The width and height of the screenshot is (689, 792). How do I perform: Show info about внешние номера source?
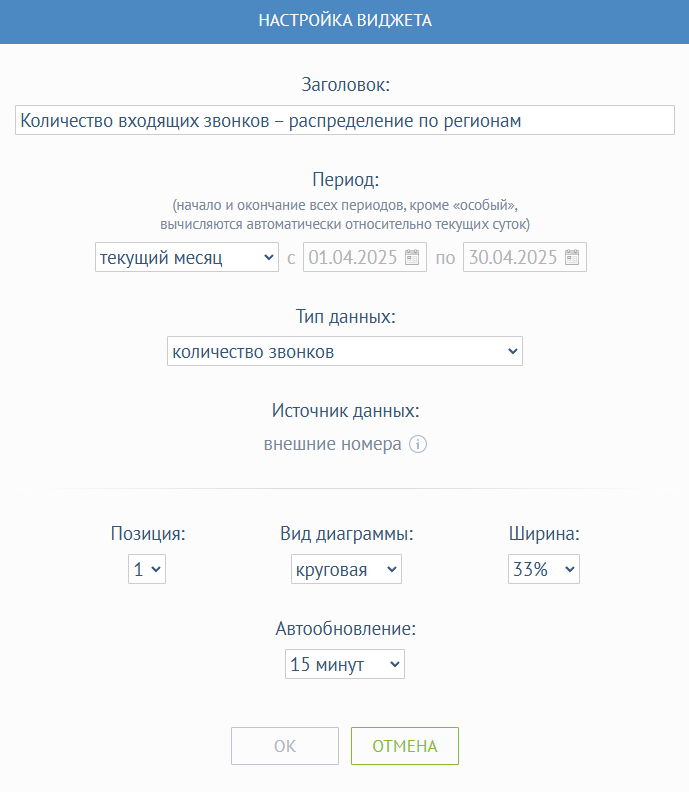tap(418, 444)
